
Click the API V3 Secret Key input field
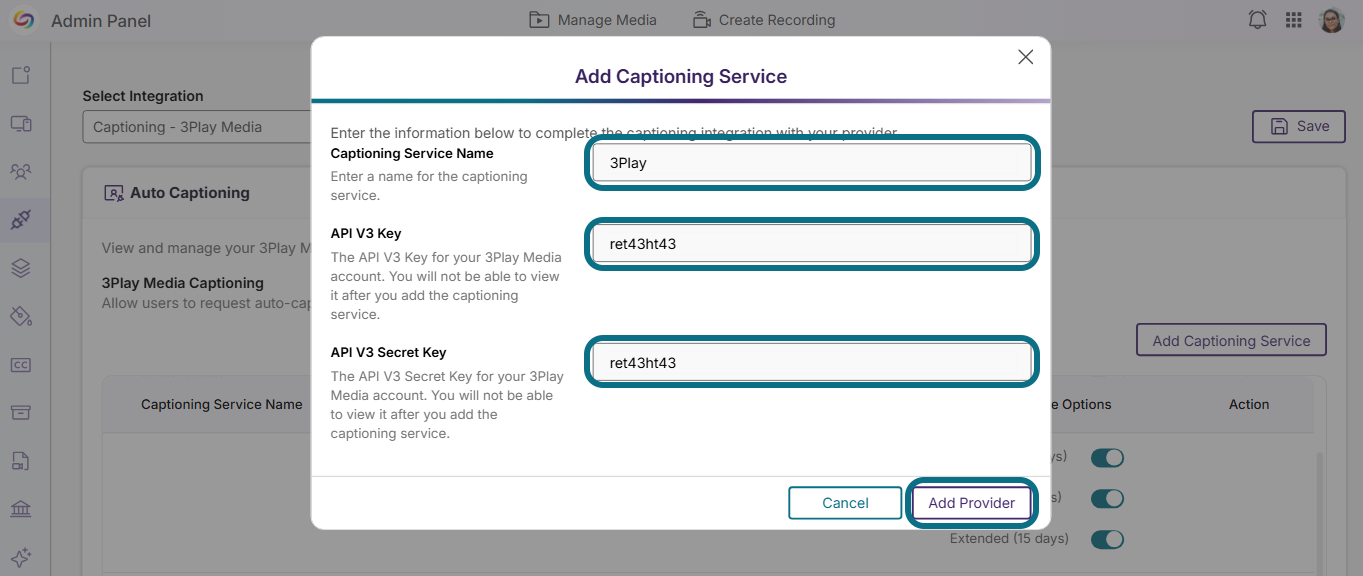click(x=811, y=363)
